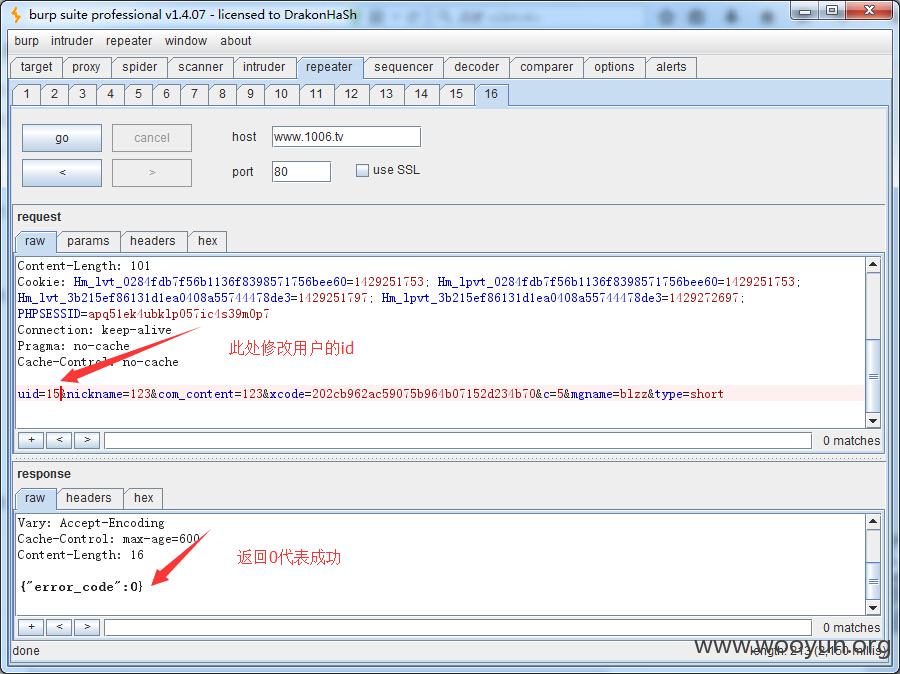The height and width of the screenshot is (674, 900).
Task: Click the Burp Suite lightning title icon
Action: tap(16, 14)
